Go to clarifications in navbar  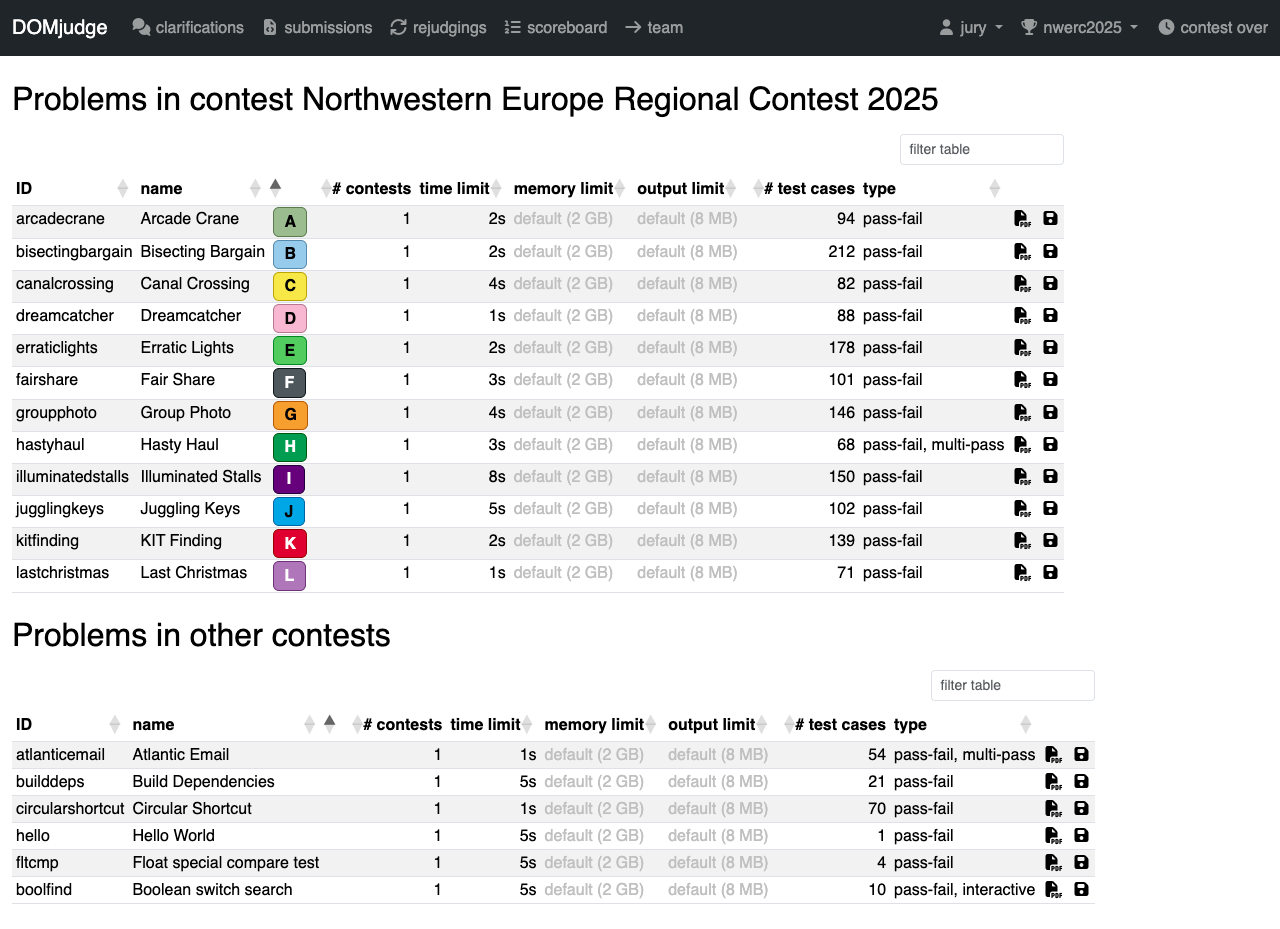click(x=188, y=28)
